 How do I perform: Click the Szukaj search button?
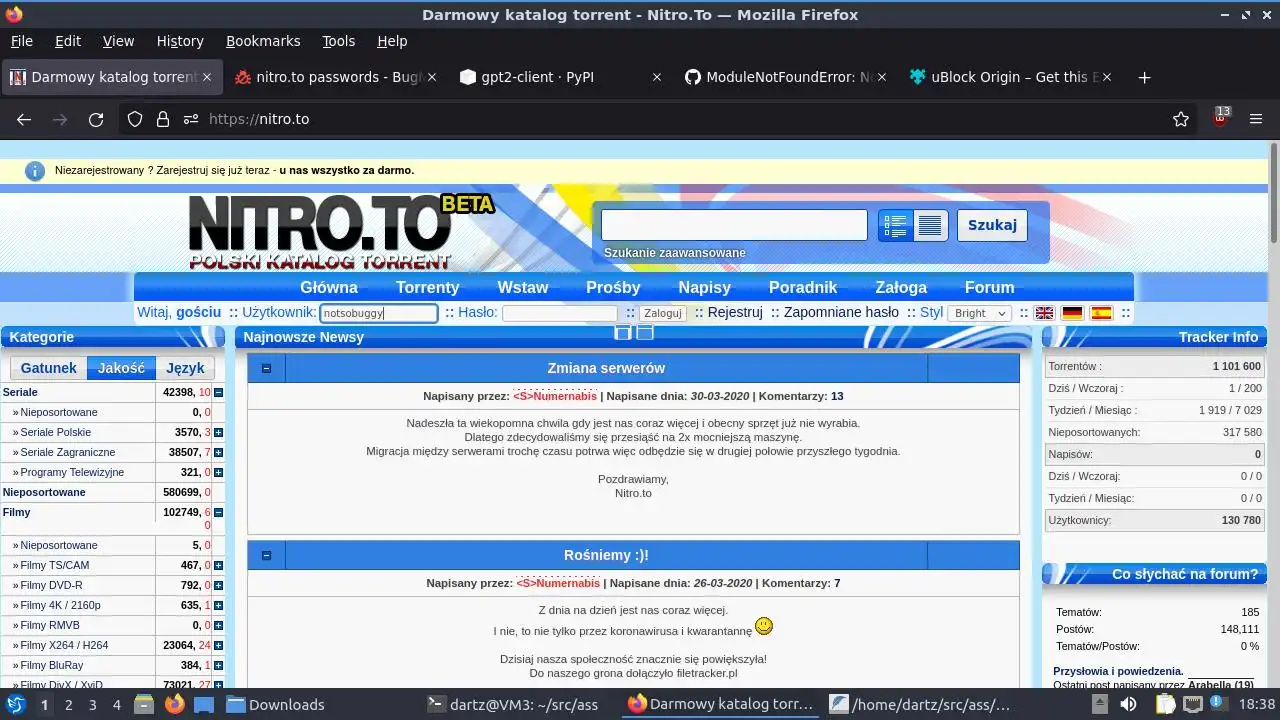[x=992, y=225]
